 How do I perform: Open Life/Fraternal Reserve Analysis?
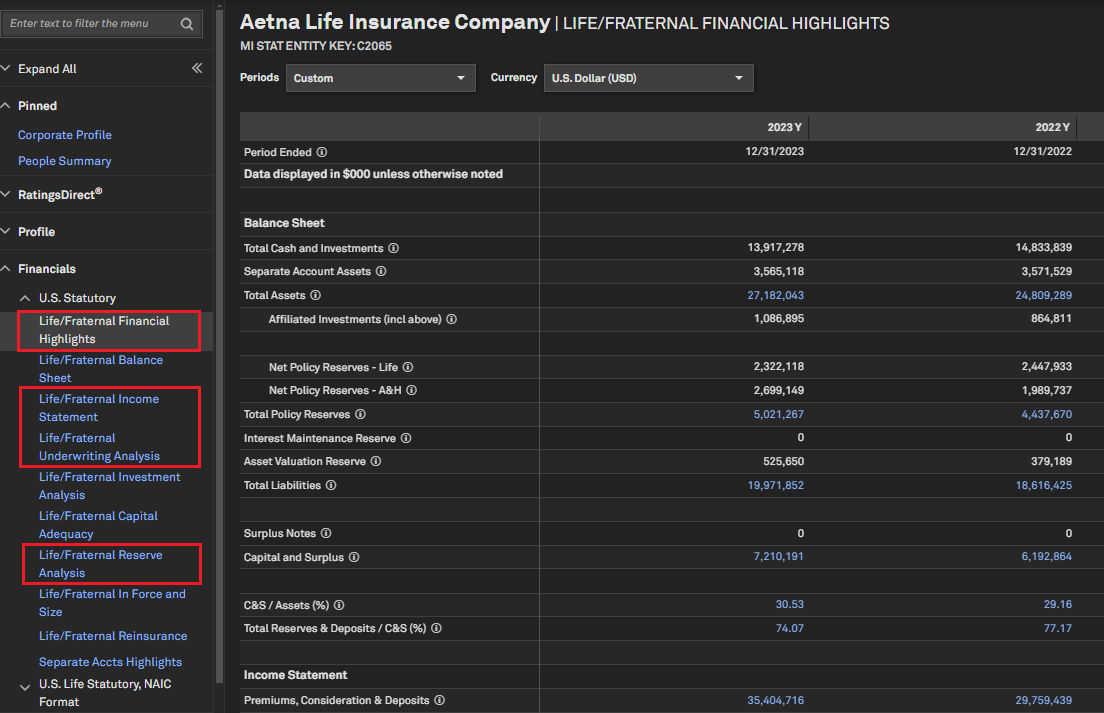point(101,564)
